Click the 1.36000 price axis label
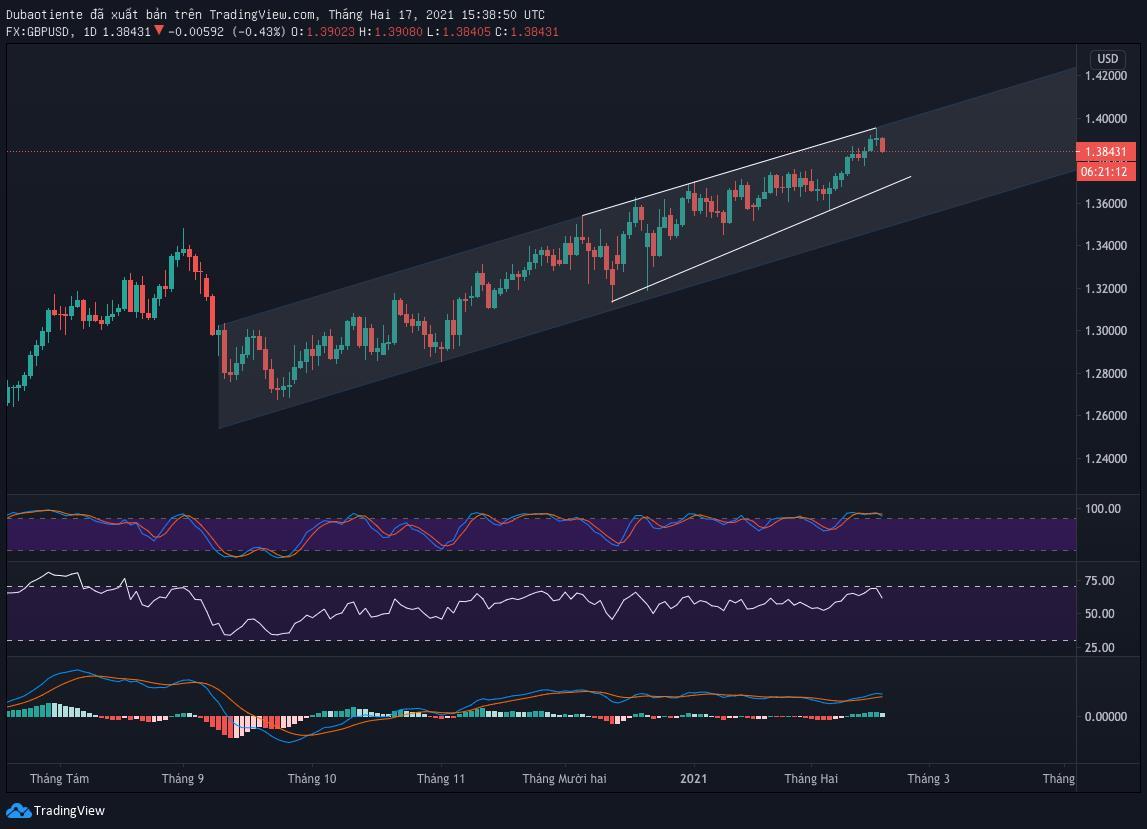Image resolution: width=1147 pixels, height=829 pixels. coord(1105,203)
